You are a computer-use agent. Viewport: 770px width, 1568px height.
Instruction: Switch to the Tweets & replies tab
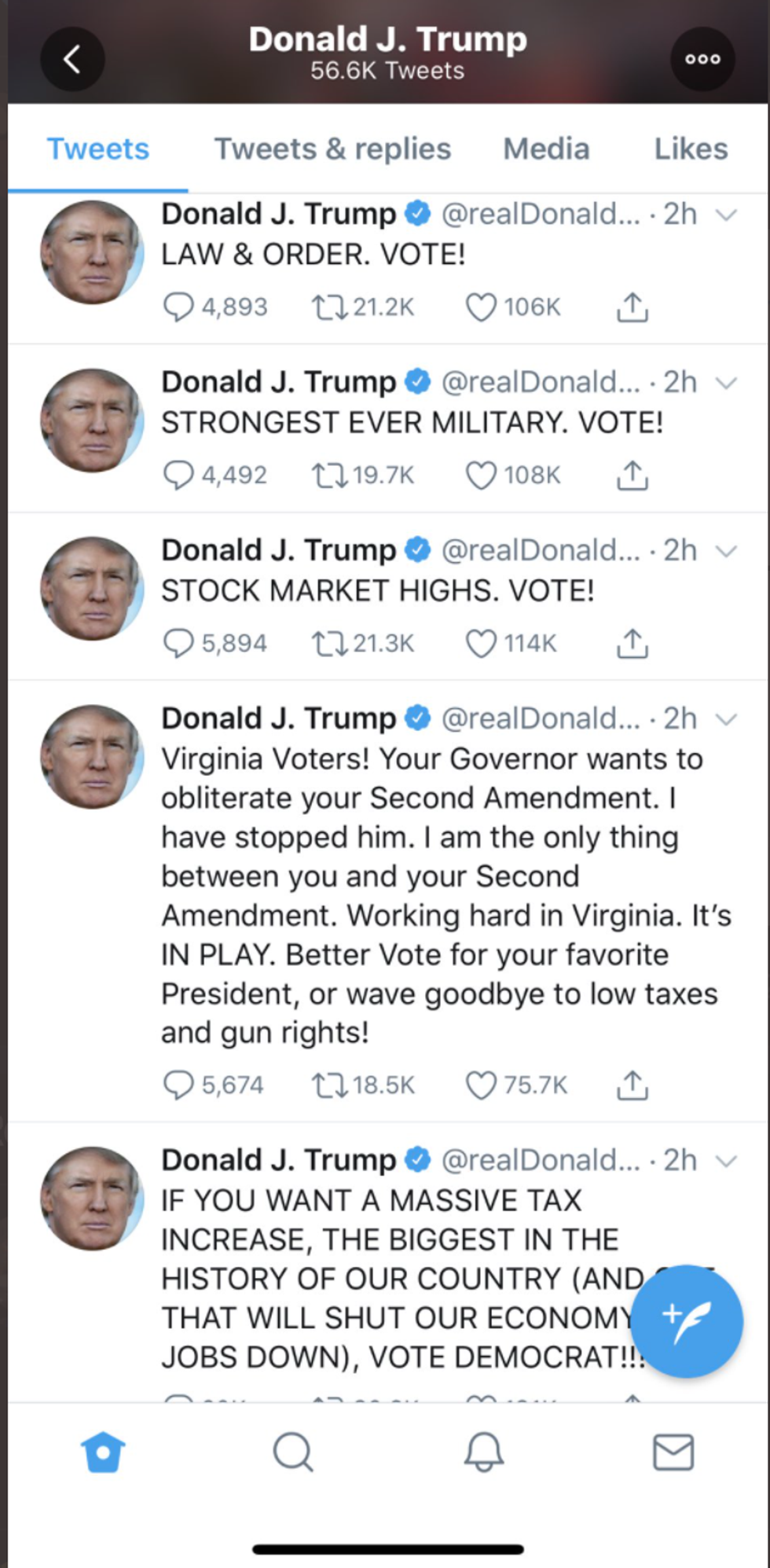332,149
